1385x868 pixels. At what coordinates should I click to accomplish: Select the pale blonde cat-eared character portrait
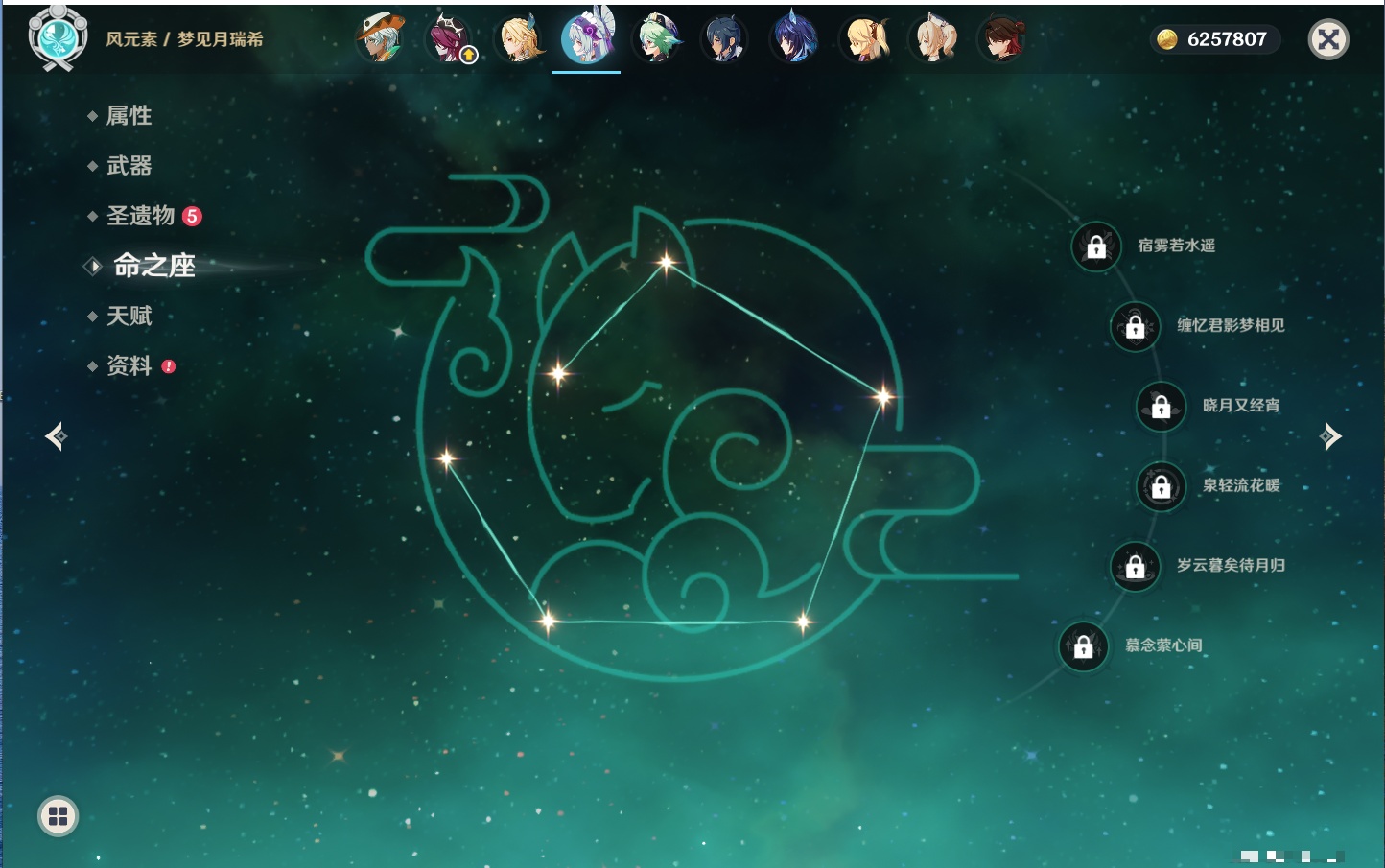point(933,39)
